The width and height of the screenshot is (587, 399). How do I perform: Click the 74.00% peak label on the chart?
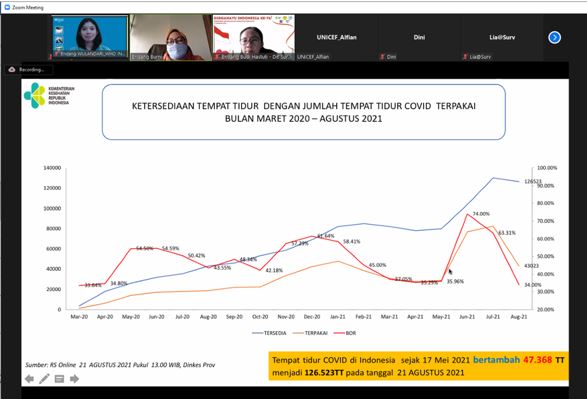[x=481, y=214]
